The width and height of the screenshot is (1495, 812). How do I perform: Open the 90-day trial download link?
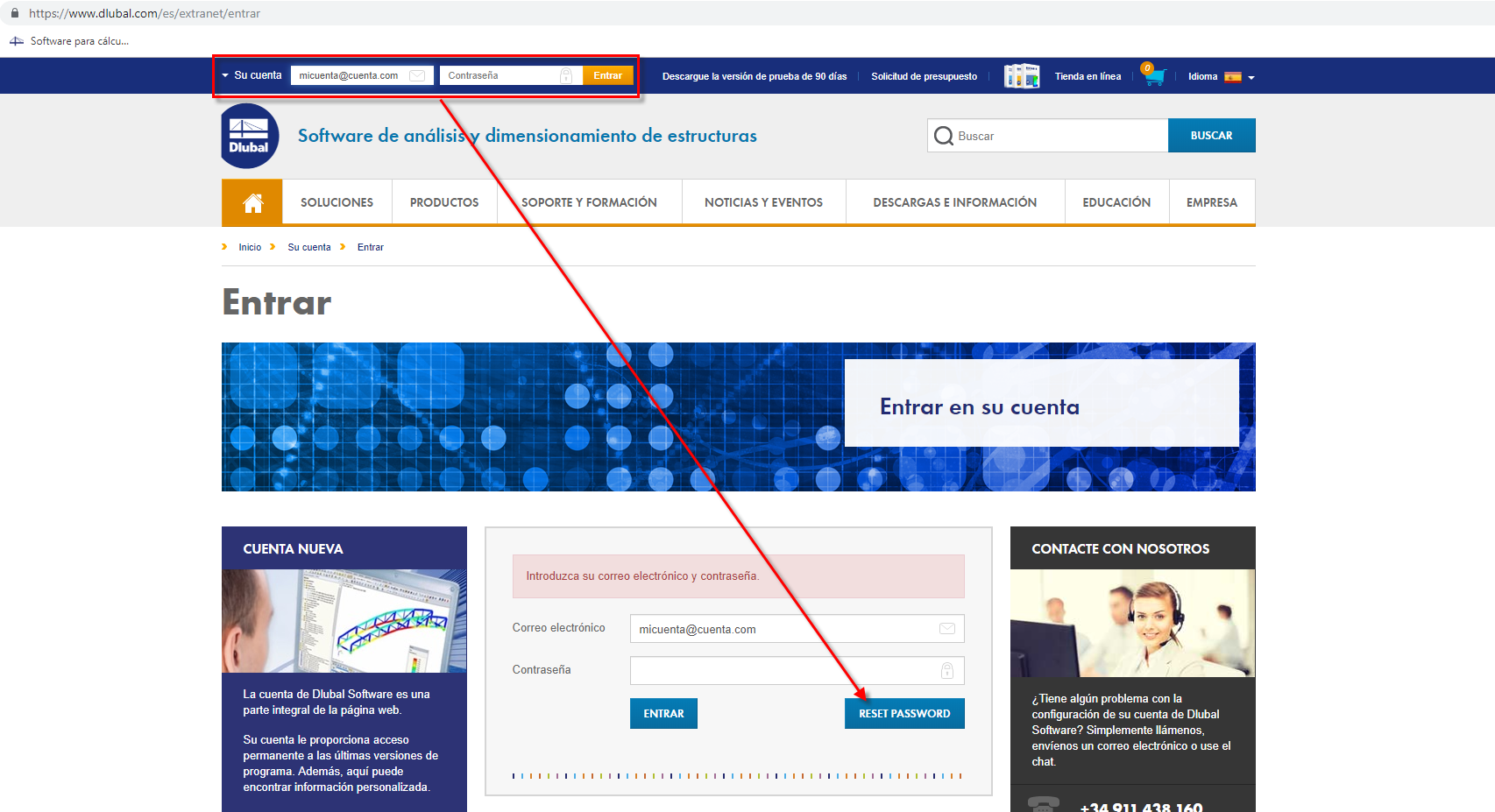click(x=755, y=76)
